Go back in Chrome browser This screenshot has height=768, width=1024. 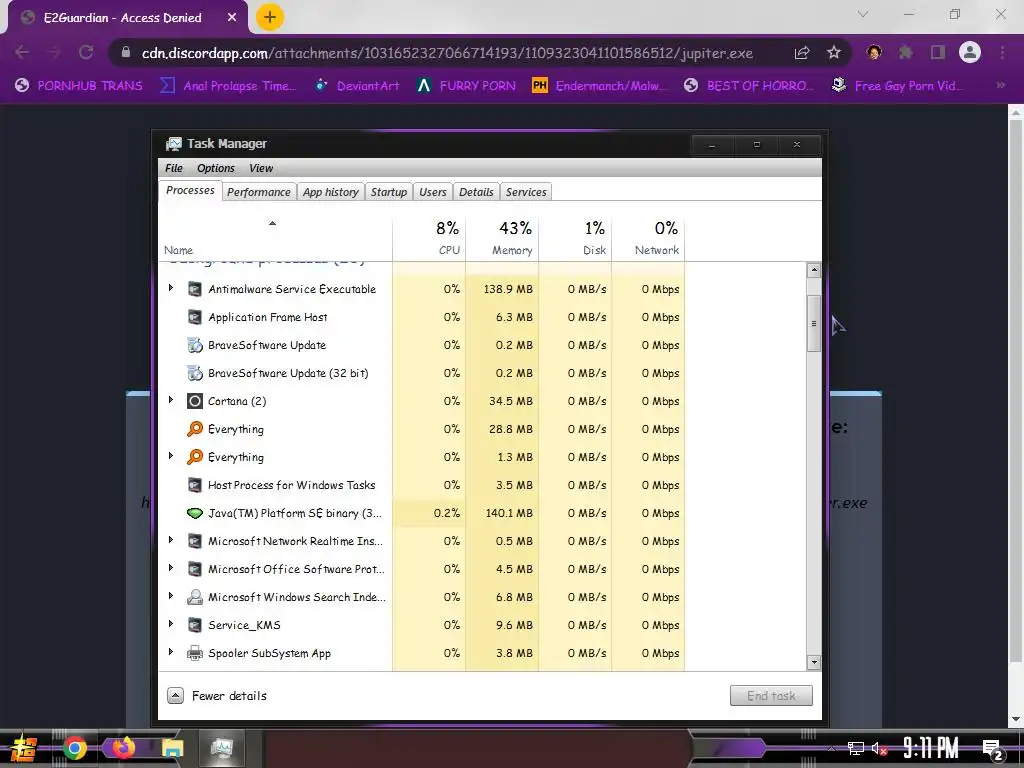tap(22, 52)
